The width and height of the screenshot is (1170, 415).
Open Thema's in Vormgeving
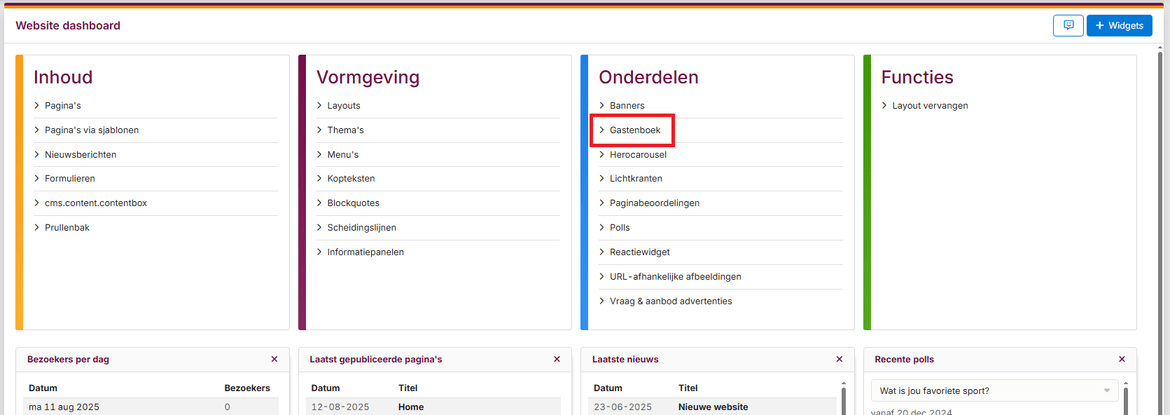(x=345, y=130)
